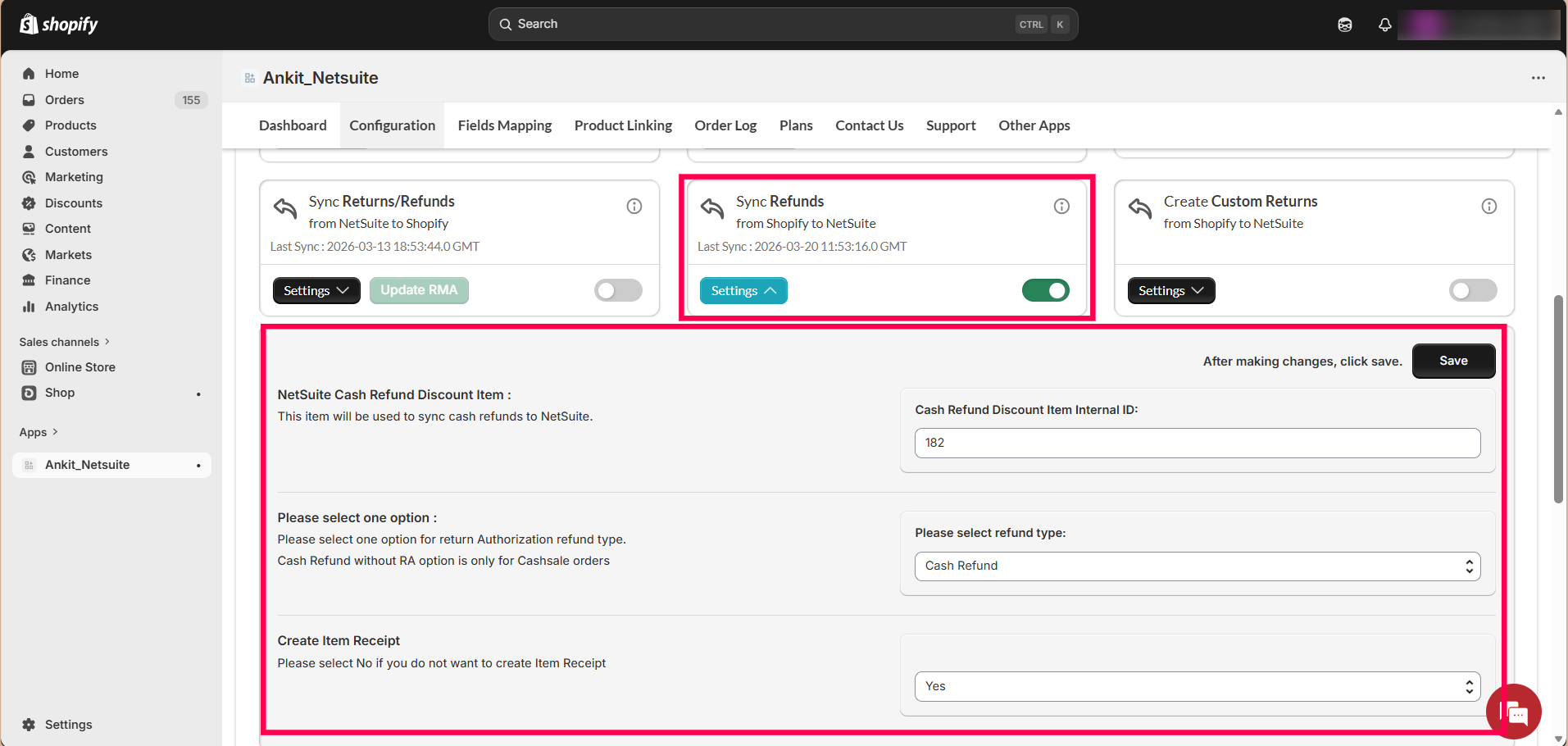This screenshot has width=1568, height=746.
Task: Click info icon on Sync Returns/Refunds card
Action: pyautogui.click(x=634, y=207)
